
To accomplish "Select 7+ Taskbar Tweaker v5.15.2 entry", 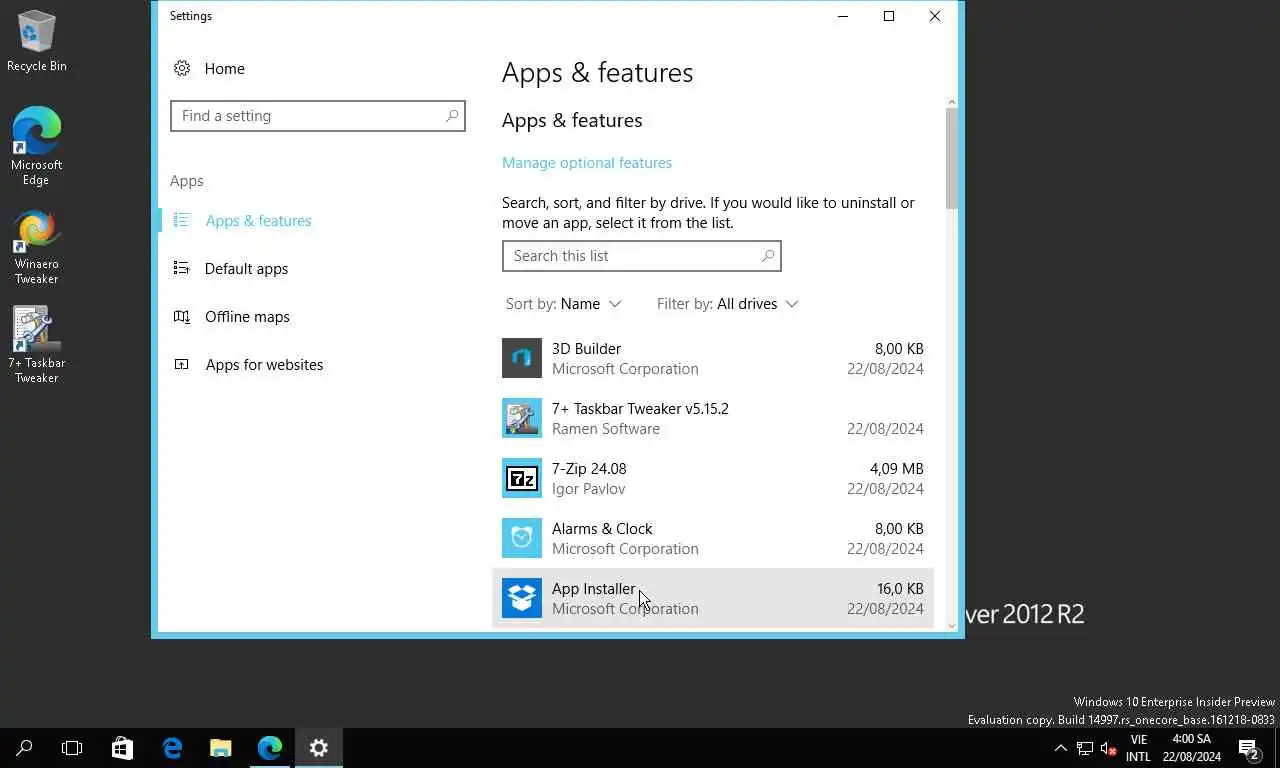I will tap(640, 408).
